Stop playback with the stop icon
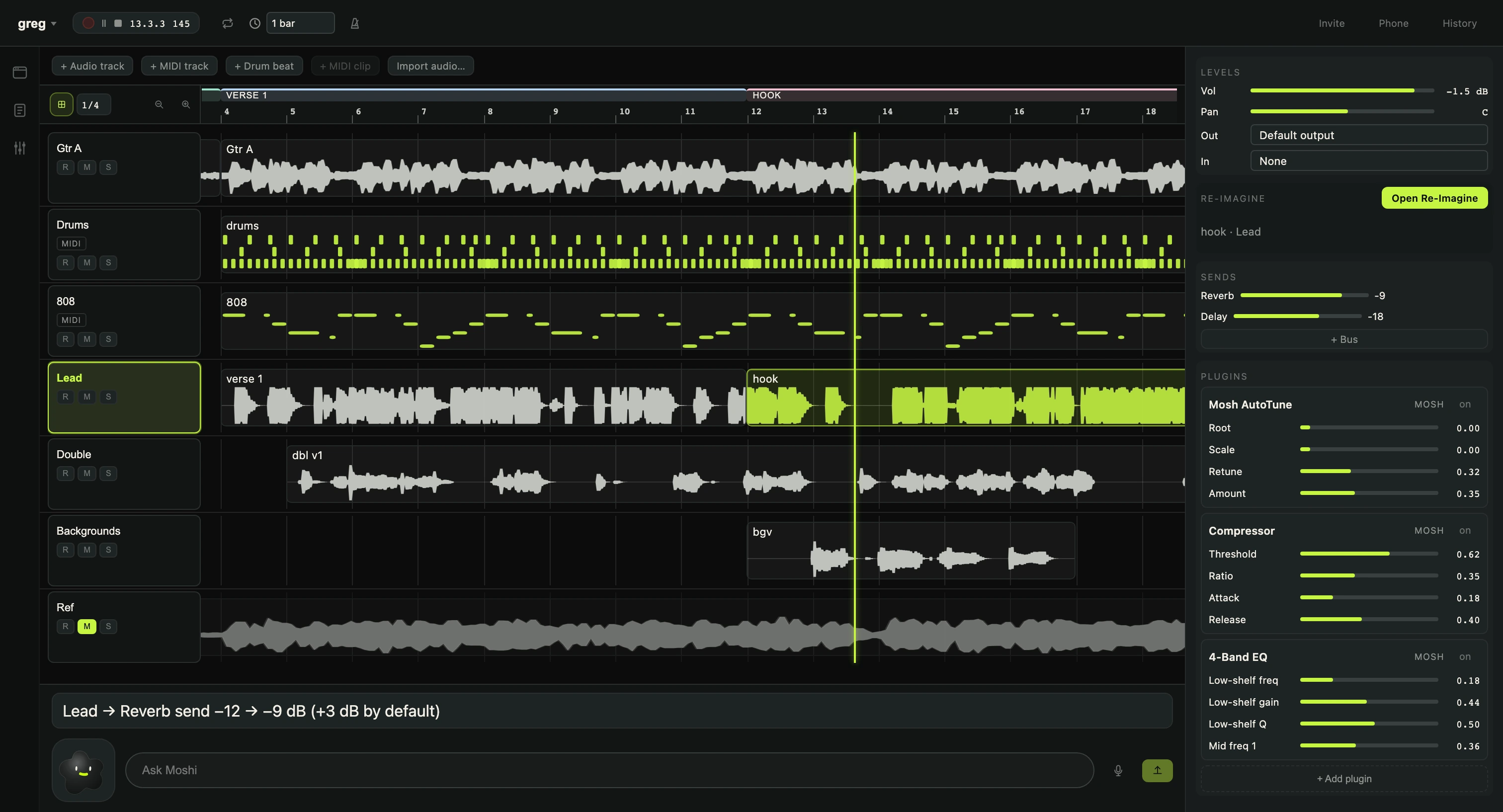 (118, 23)
